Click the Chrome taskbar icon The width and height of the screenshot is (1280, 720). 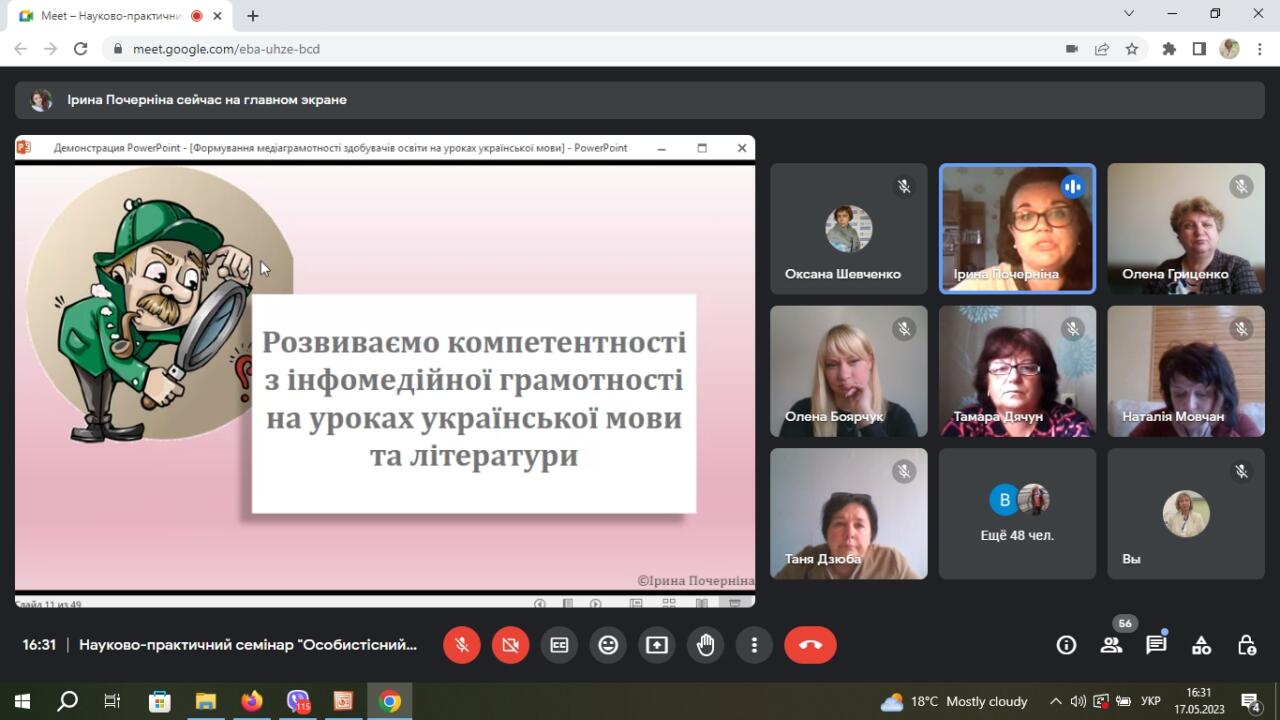click(390, 701)
